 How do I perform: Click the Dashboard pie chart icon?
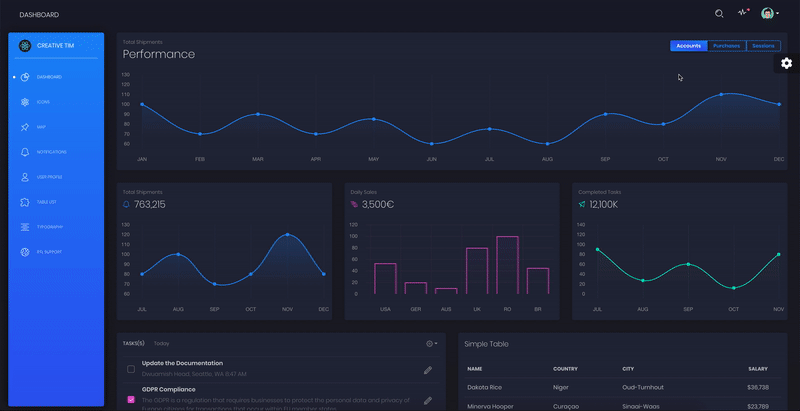[x=25, y=77]
